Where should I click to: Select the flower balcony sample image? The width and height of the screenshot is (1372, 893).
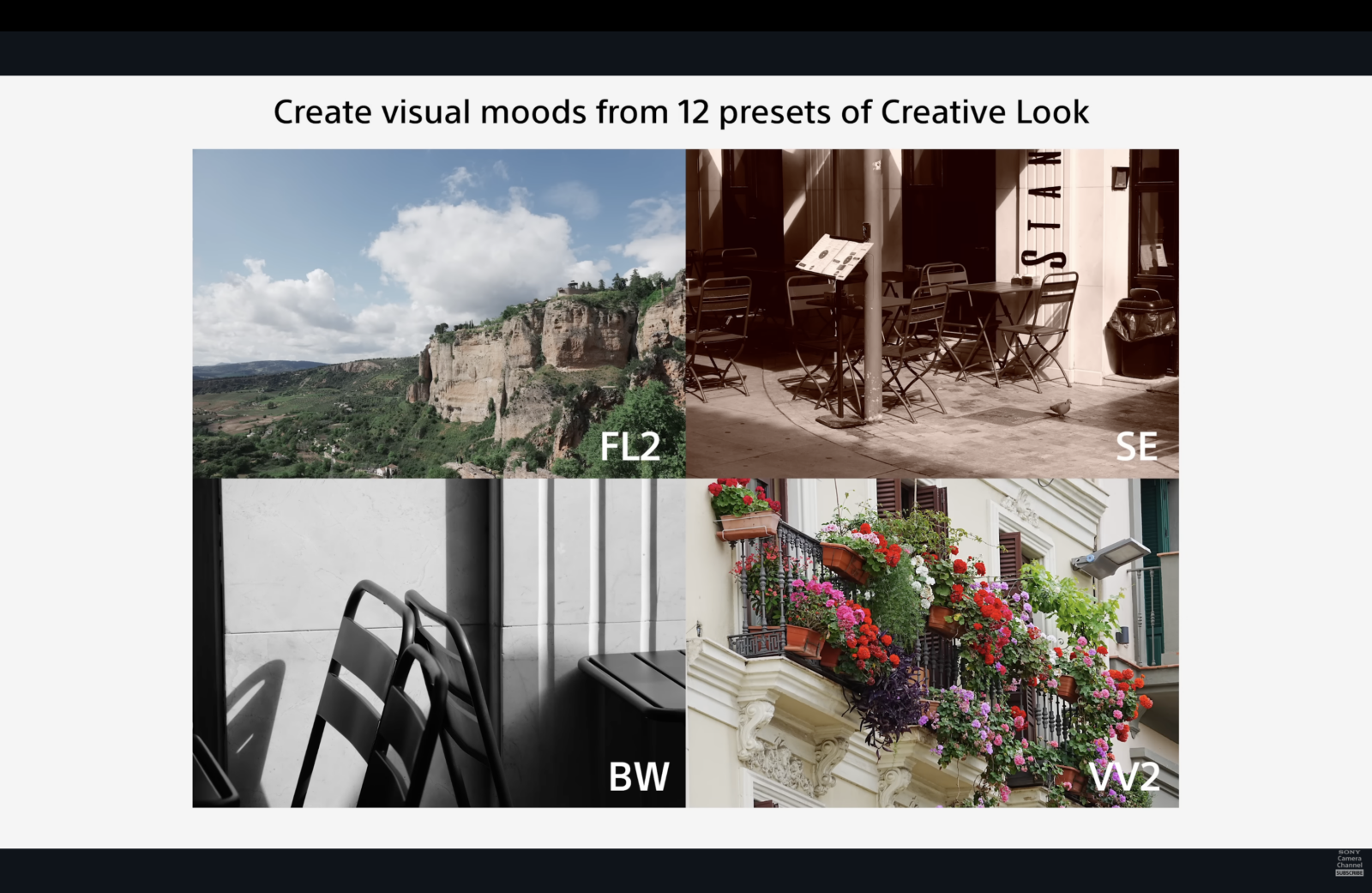click(932, 643)
